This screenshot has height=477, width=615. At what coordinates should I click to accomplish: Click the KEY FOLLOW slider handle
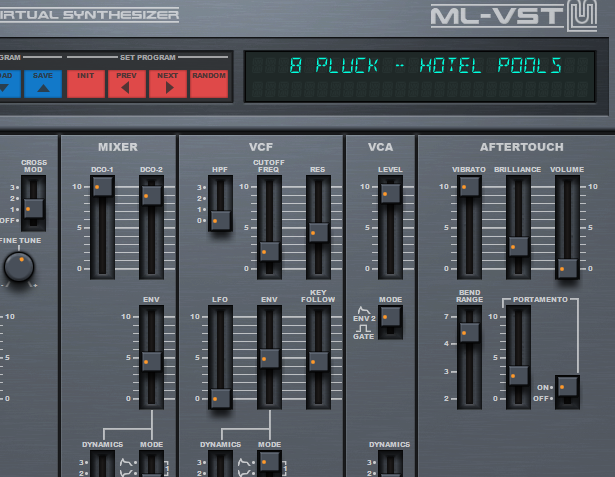coord(318,361)
